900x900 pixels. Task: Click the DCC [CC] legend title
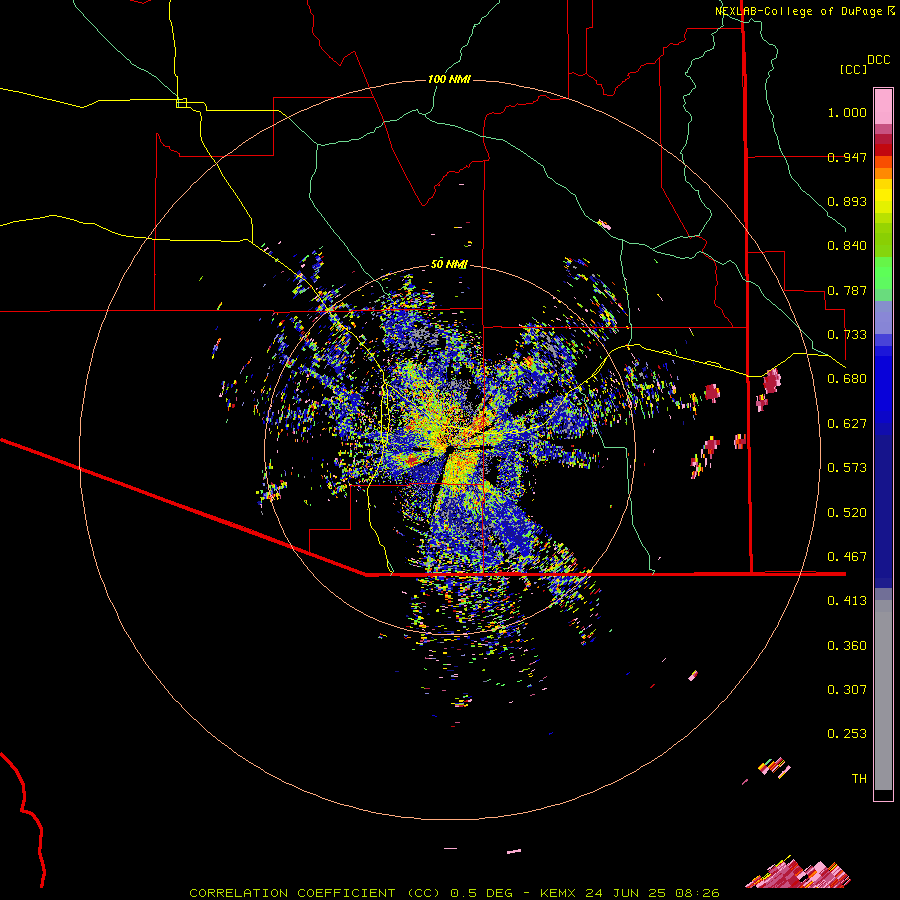click(x=864, y=64)
